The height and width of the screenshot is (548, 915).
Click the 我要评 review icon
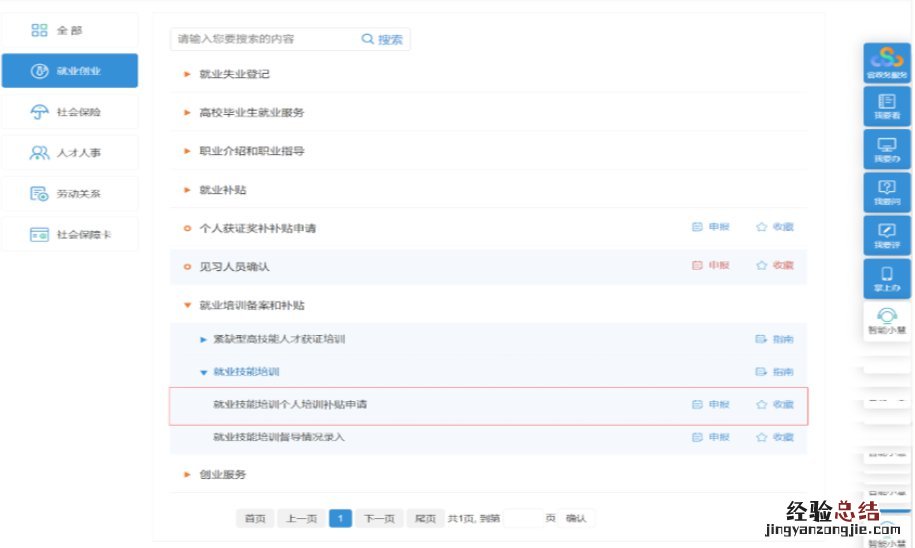886,232
